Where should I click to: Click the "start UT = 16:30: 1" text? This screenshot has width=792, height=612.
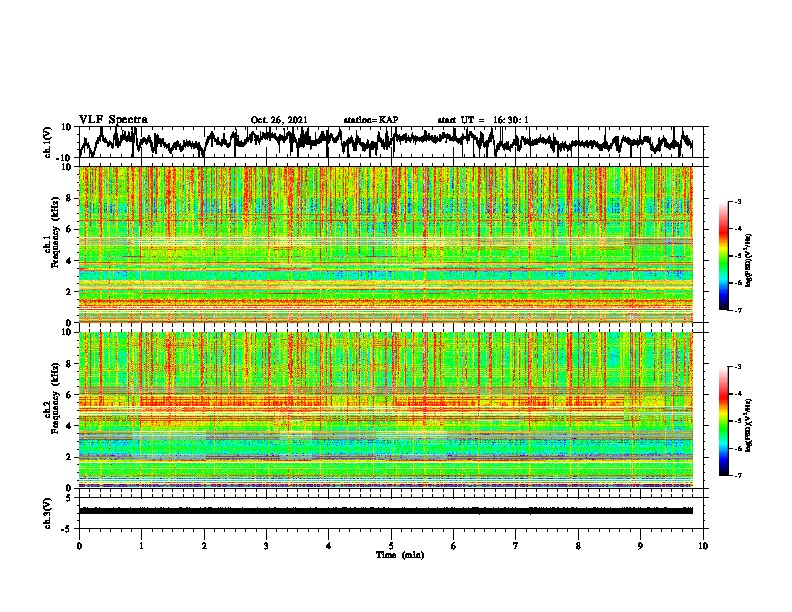tap(483, 120)
